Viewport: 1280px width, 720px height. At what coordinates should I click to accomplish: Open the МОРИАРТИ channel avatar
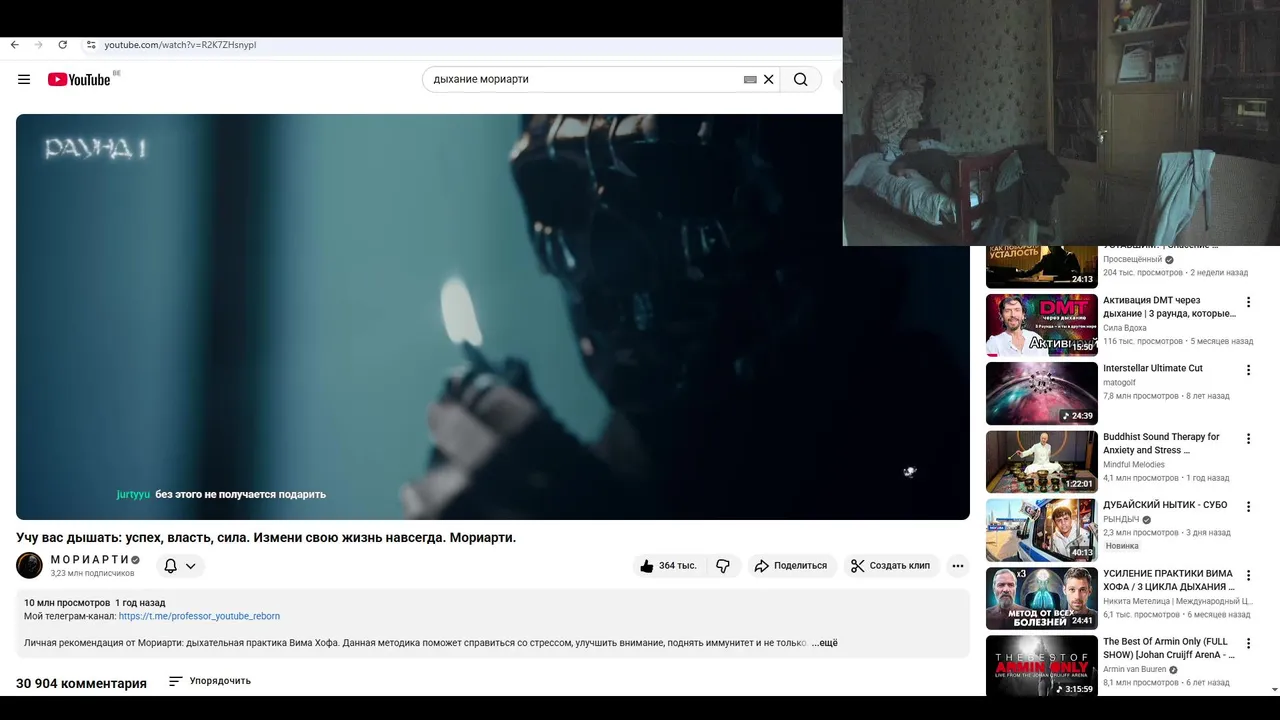pos(29,566)
